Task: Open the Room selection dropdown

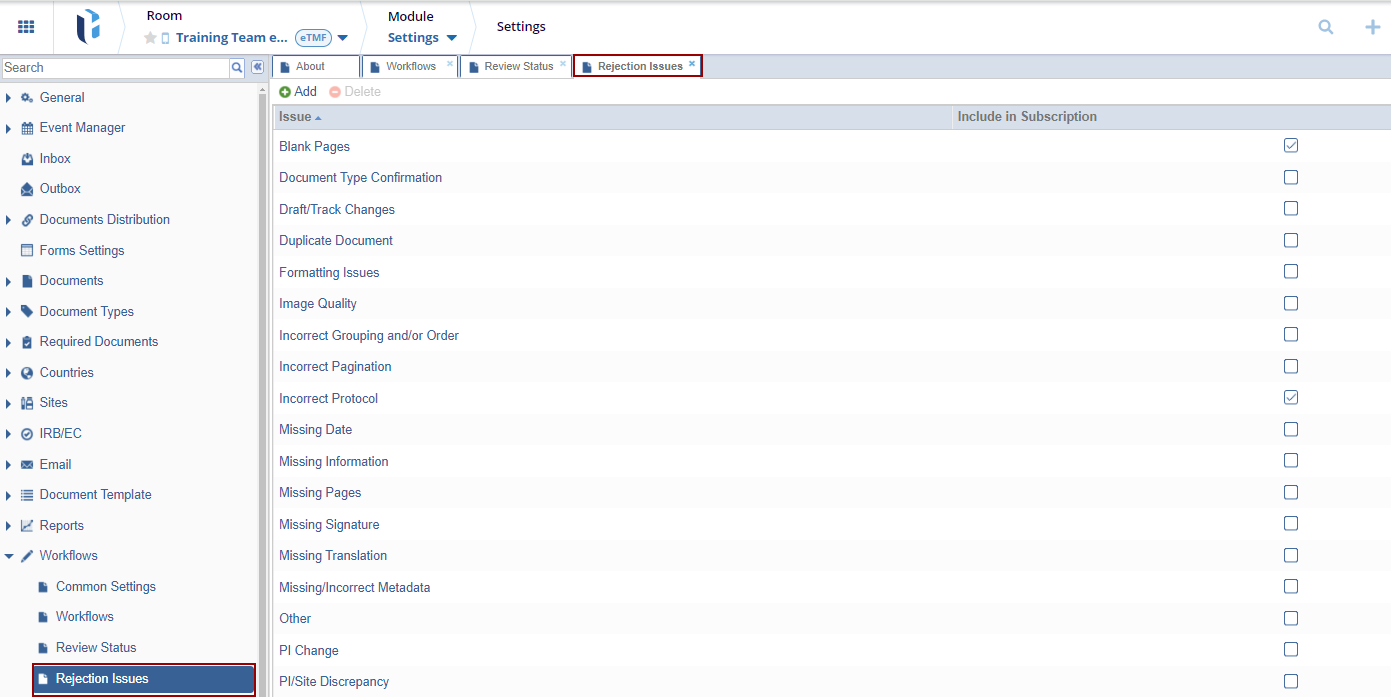Action: pos(342,38)
